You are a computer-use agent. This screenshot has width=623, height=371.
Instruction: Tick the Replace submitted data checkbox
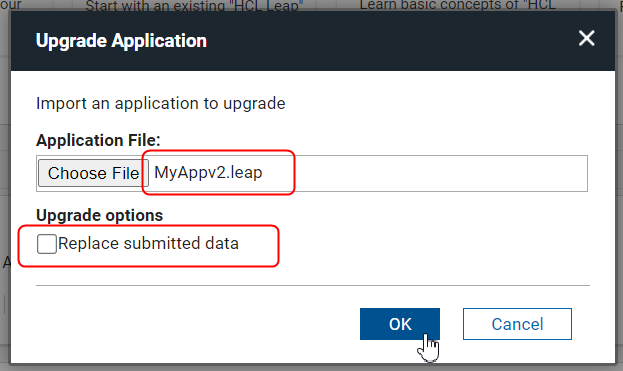pyautogui.click(x=46, y=243)
